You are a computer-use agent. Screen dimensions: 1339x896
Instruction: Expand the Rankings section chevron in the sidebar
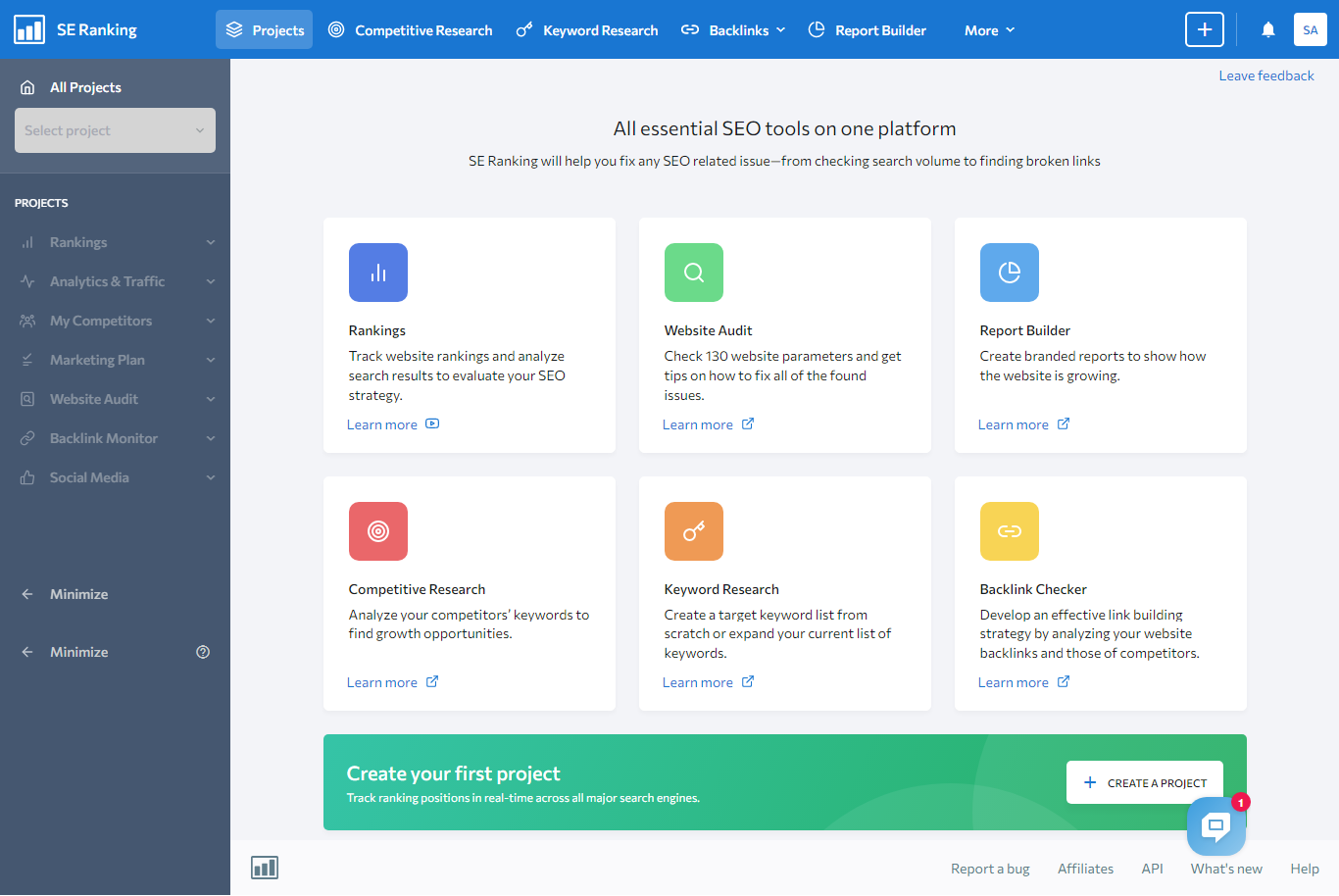[211, 242]
